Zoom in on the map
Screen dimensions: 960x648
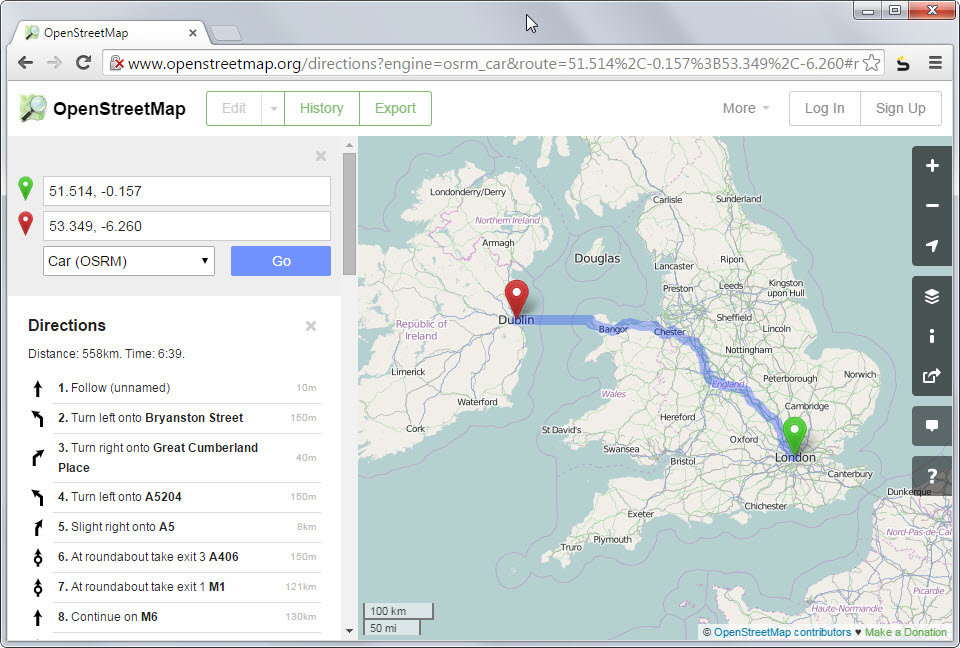click(x=932, y=166)
